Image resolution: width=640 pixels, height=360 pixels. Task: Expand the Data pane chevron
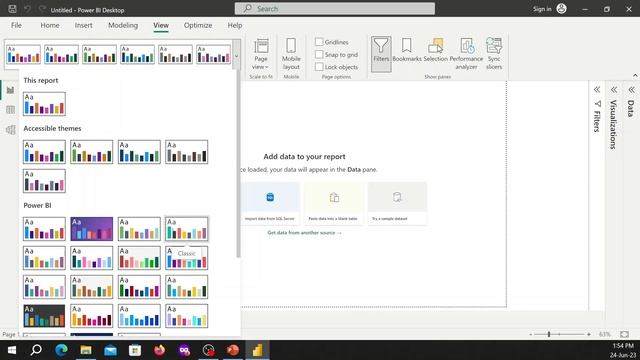631,89
